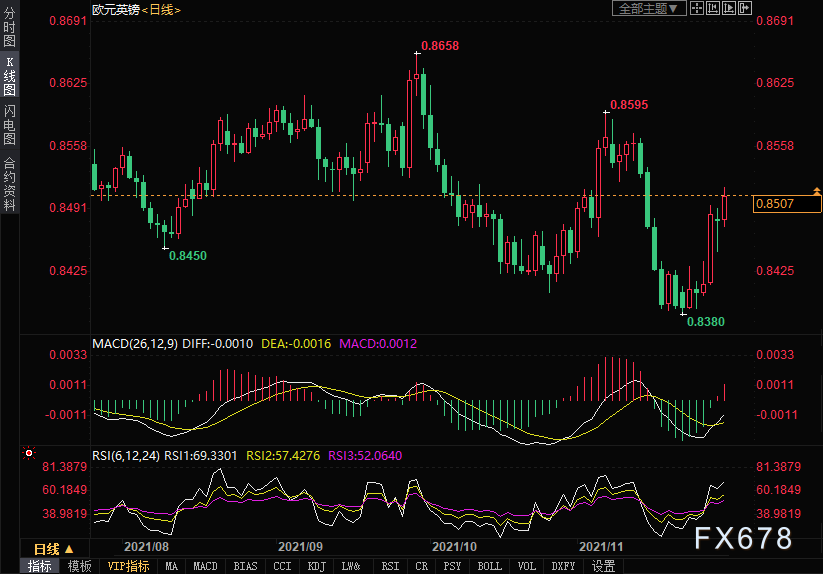Click the red gear icon beside RSI
823x574 pixels.
click(x=28, y=454)
